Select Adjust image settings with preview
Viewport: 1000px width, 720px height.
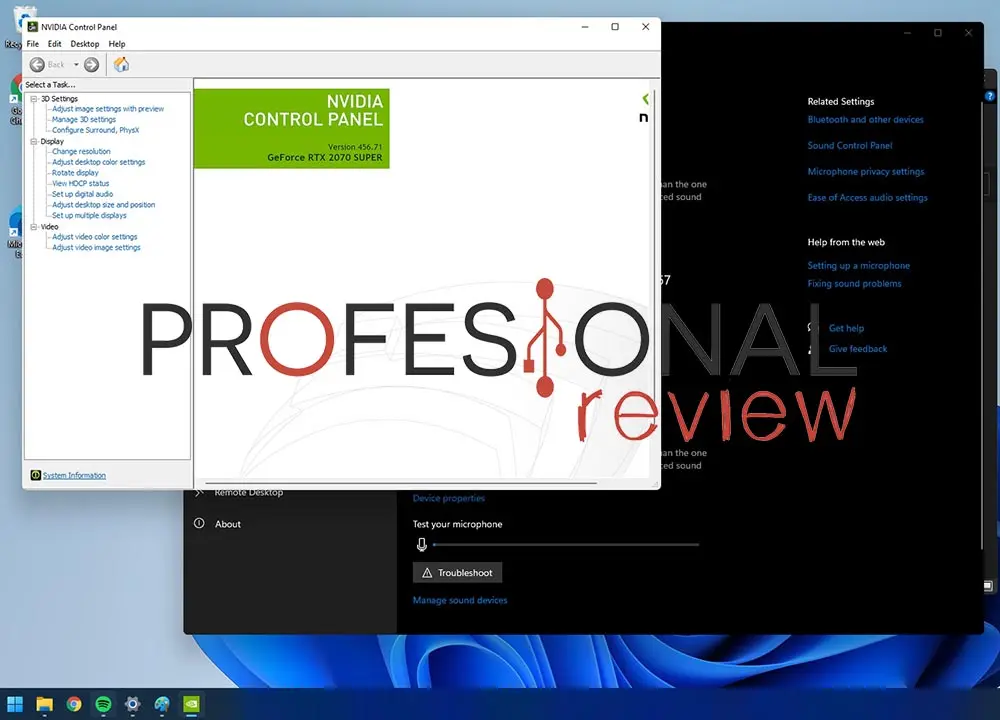(108, 109)
